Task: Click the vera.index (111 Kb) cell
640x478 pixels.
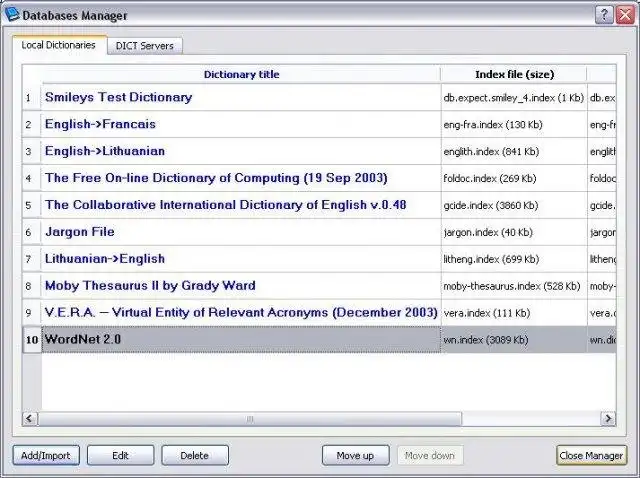Action: click(x=514, y=313)
